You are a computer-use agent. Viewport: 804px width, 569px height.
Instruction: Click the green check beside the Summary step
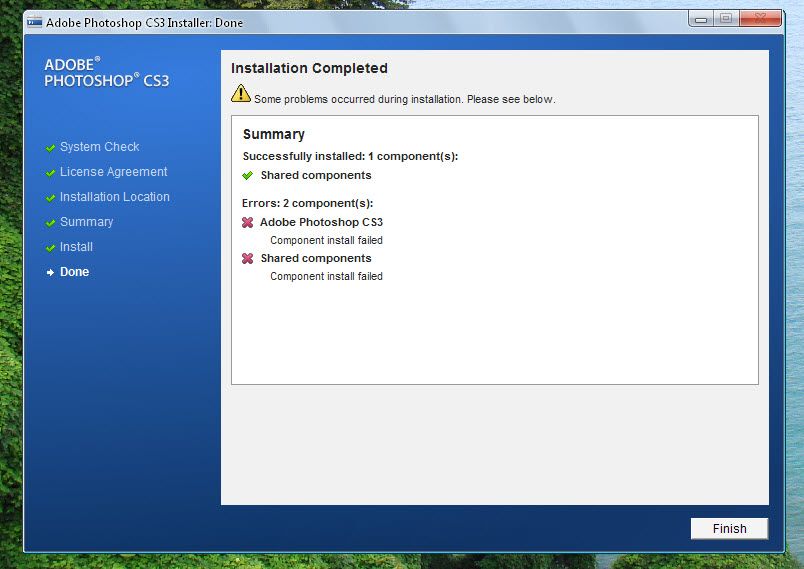(x=50, y=223)
